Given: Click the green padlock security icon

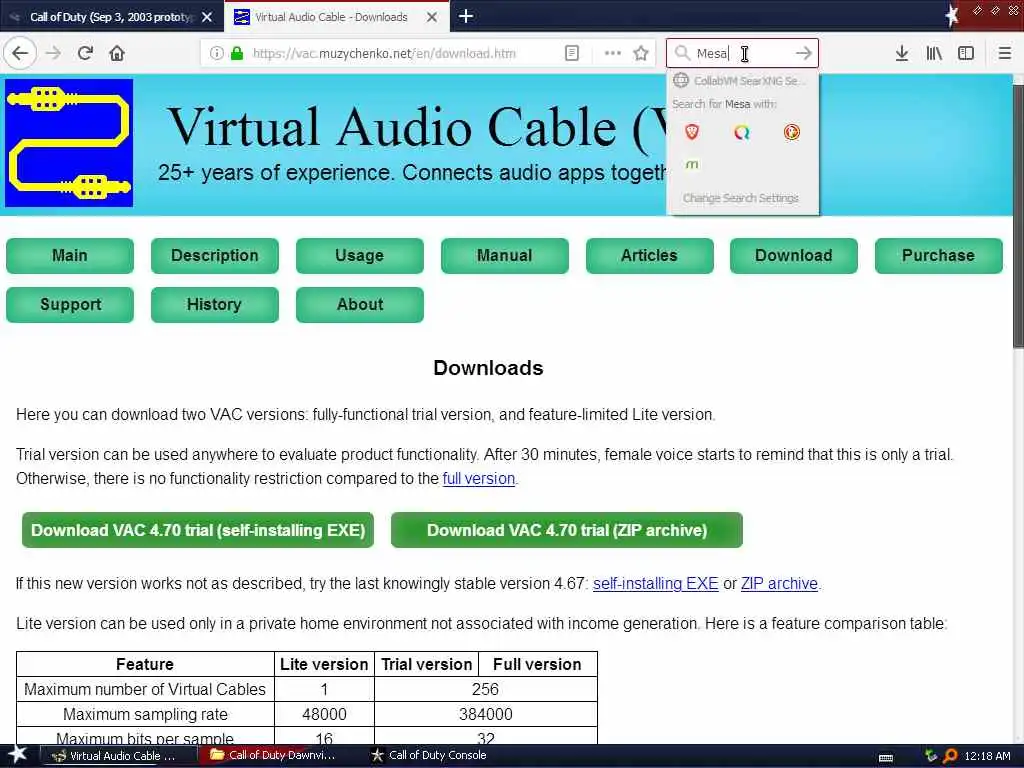Looking at the screenshot, I should coord(237,54).
